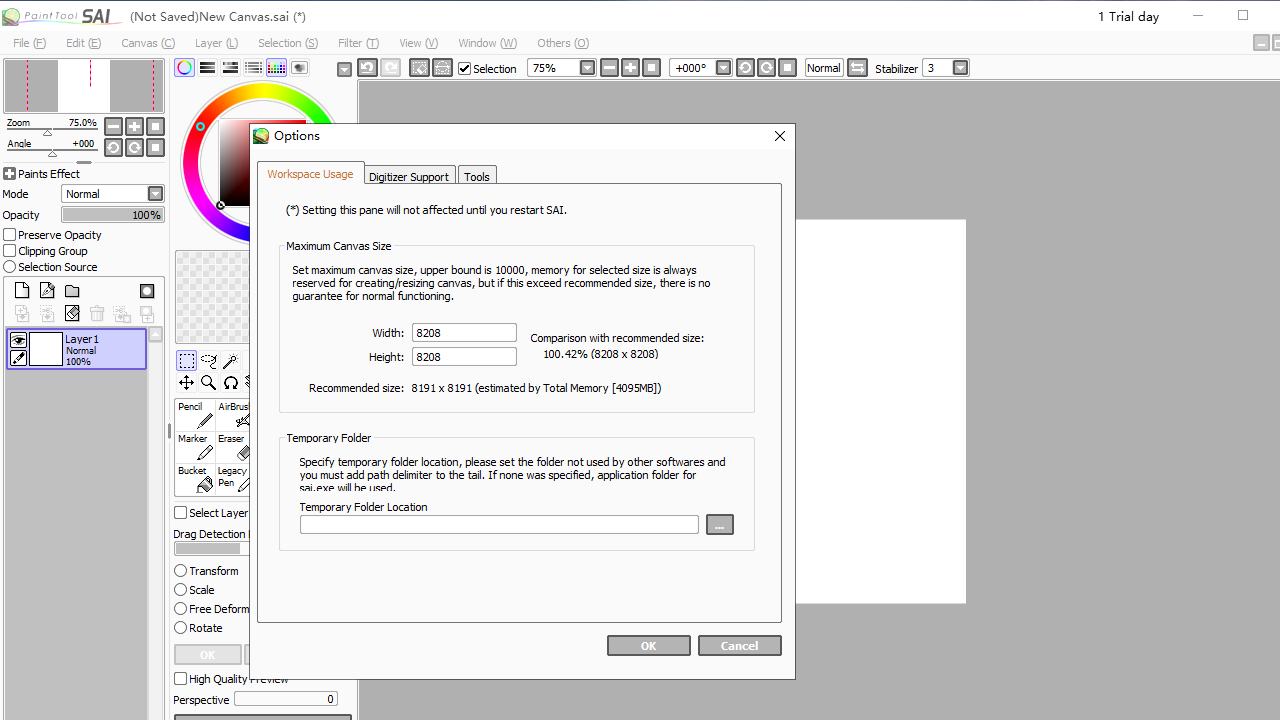
Task: Select the Legacy Pen tool
Action: [x=231, y=477]
